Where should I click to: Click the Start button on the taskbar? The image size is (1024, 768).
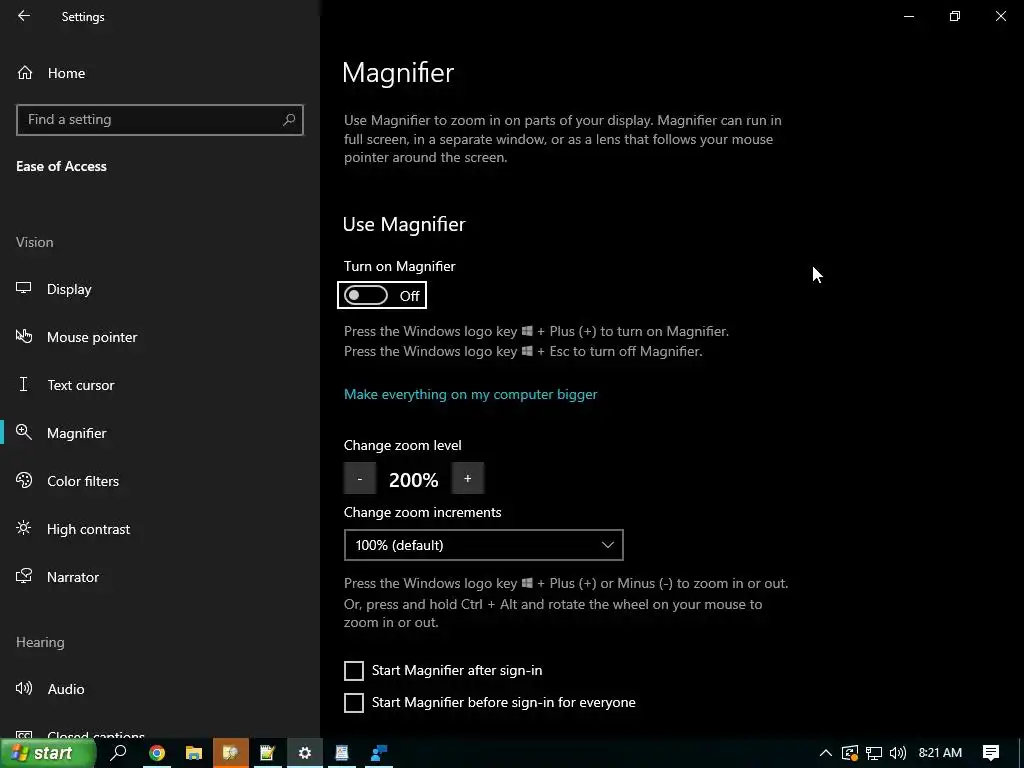(48, 753)
